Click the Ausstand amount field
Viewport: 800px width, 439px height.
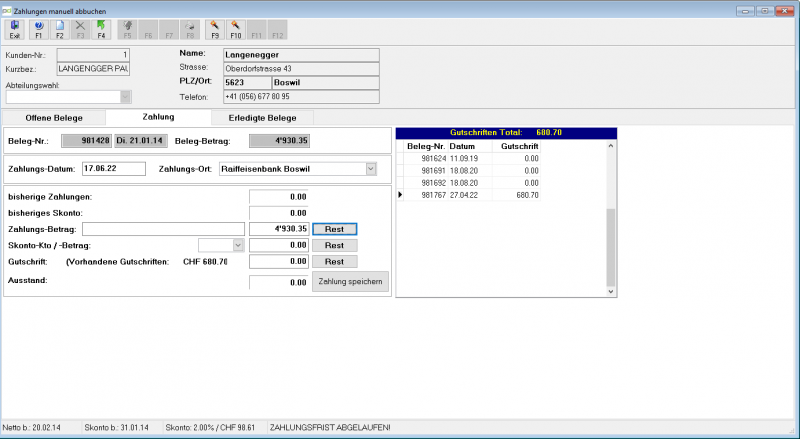click(279, 282)
